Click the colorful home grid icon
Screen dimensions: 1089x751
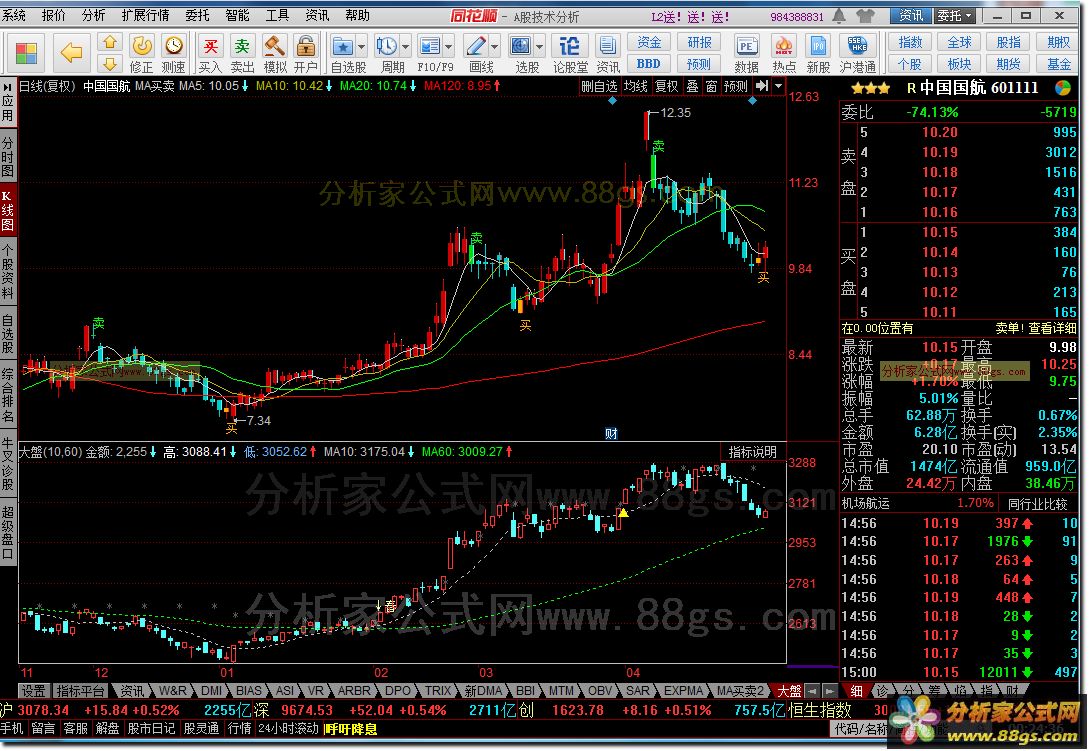(26, 53)
